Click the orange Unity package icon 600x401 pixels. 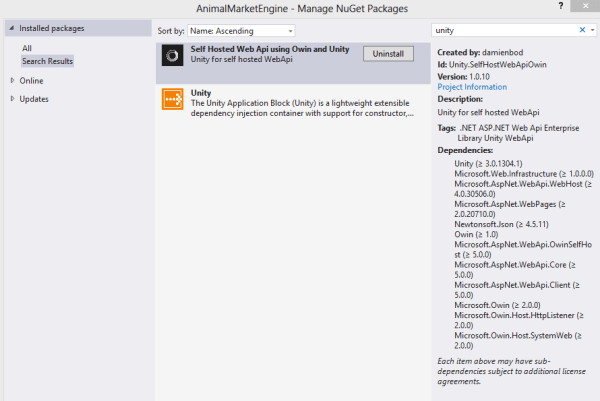click(172, 101)
